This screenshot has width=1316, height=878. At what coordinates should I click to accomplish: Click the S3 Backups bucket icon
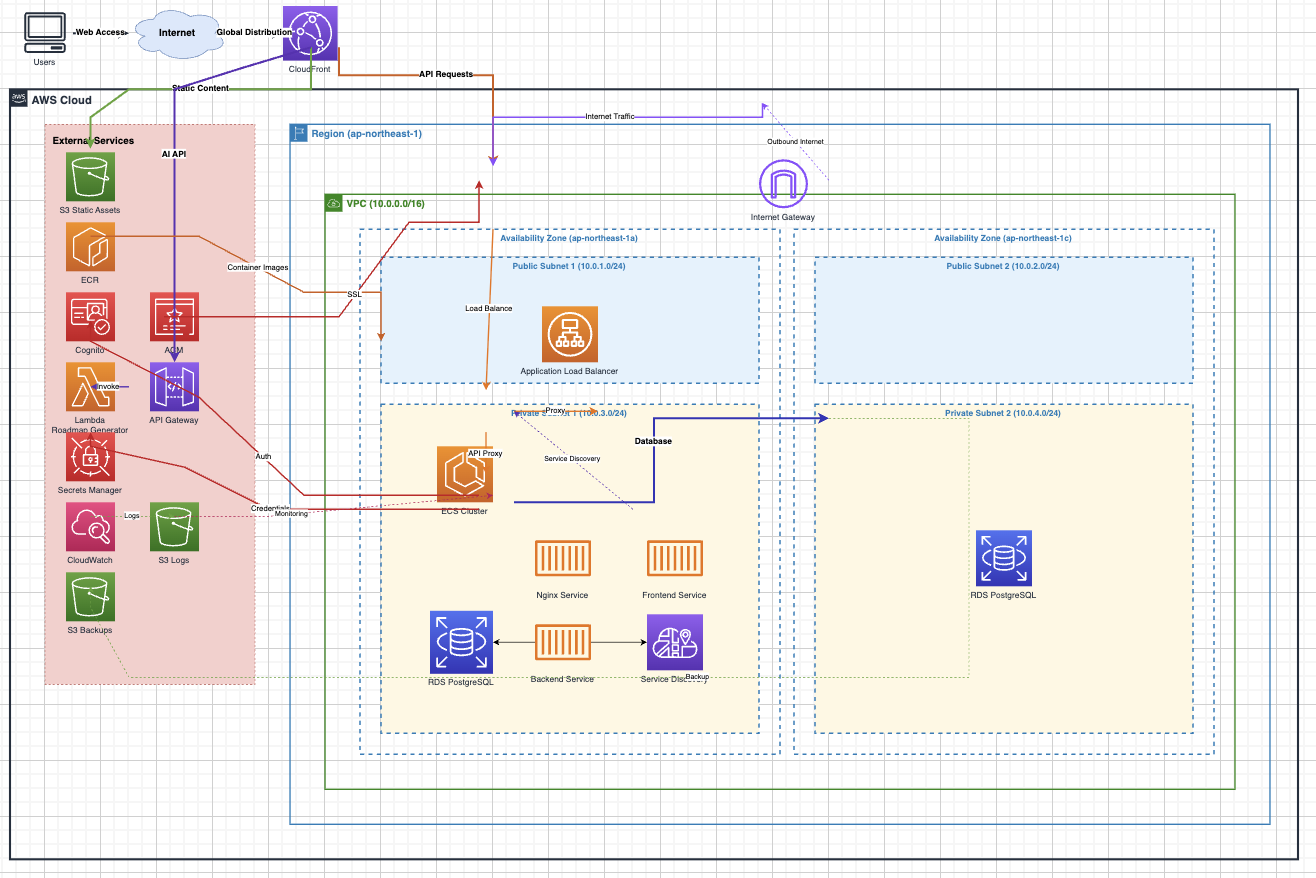point(91,597)
